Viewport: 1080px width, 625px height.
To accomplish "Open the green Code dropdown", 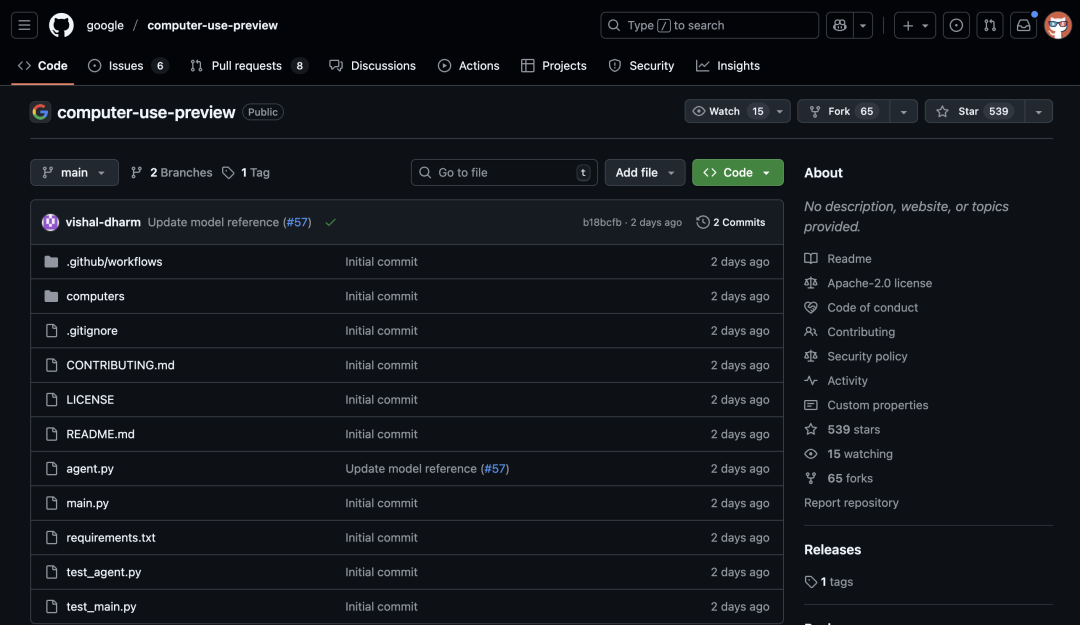I will 737,172.
